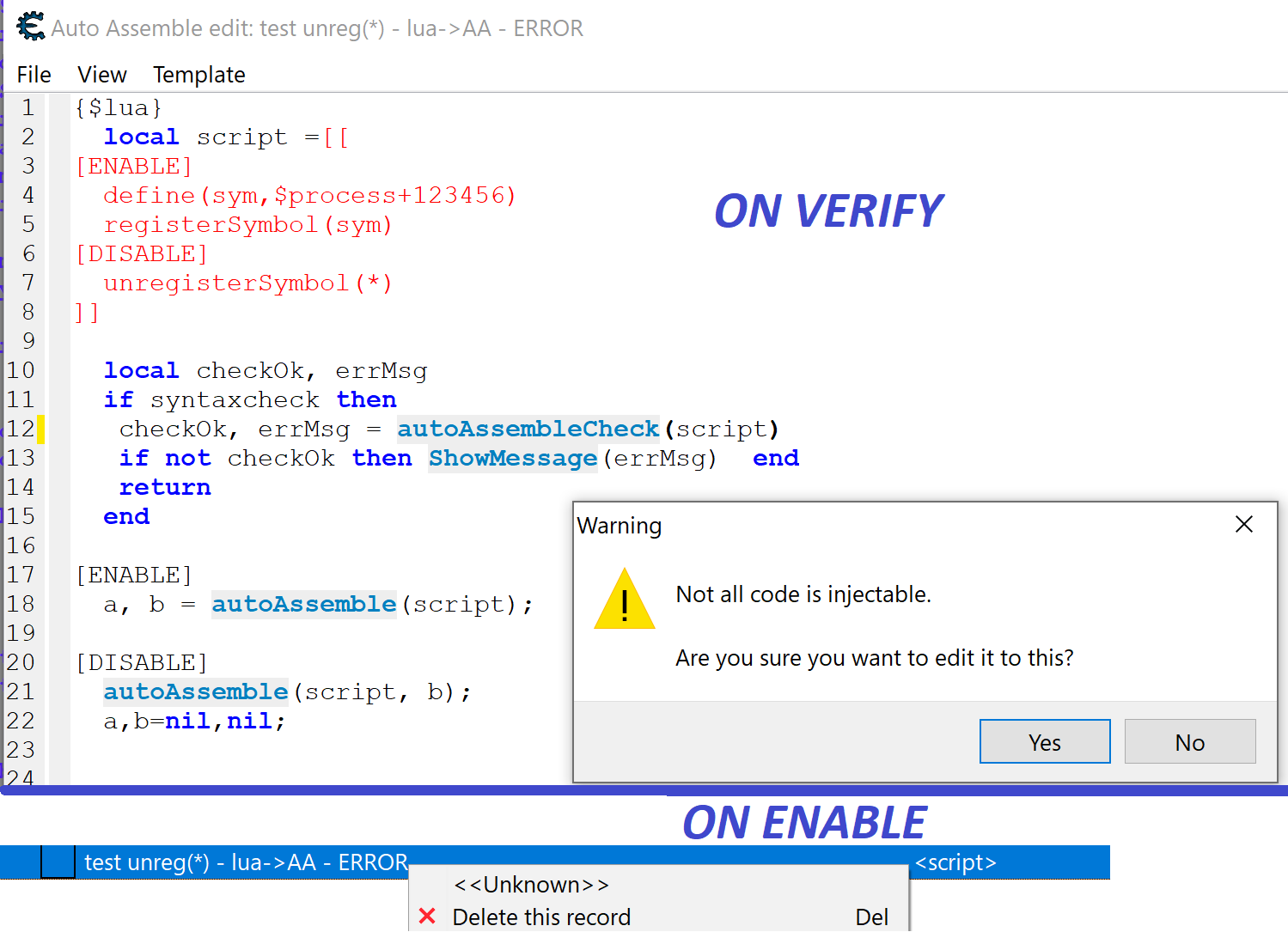1288x932 pixels.
Task: Place cursor at {$lua} on line 1
Action: coord(119,107)
